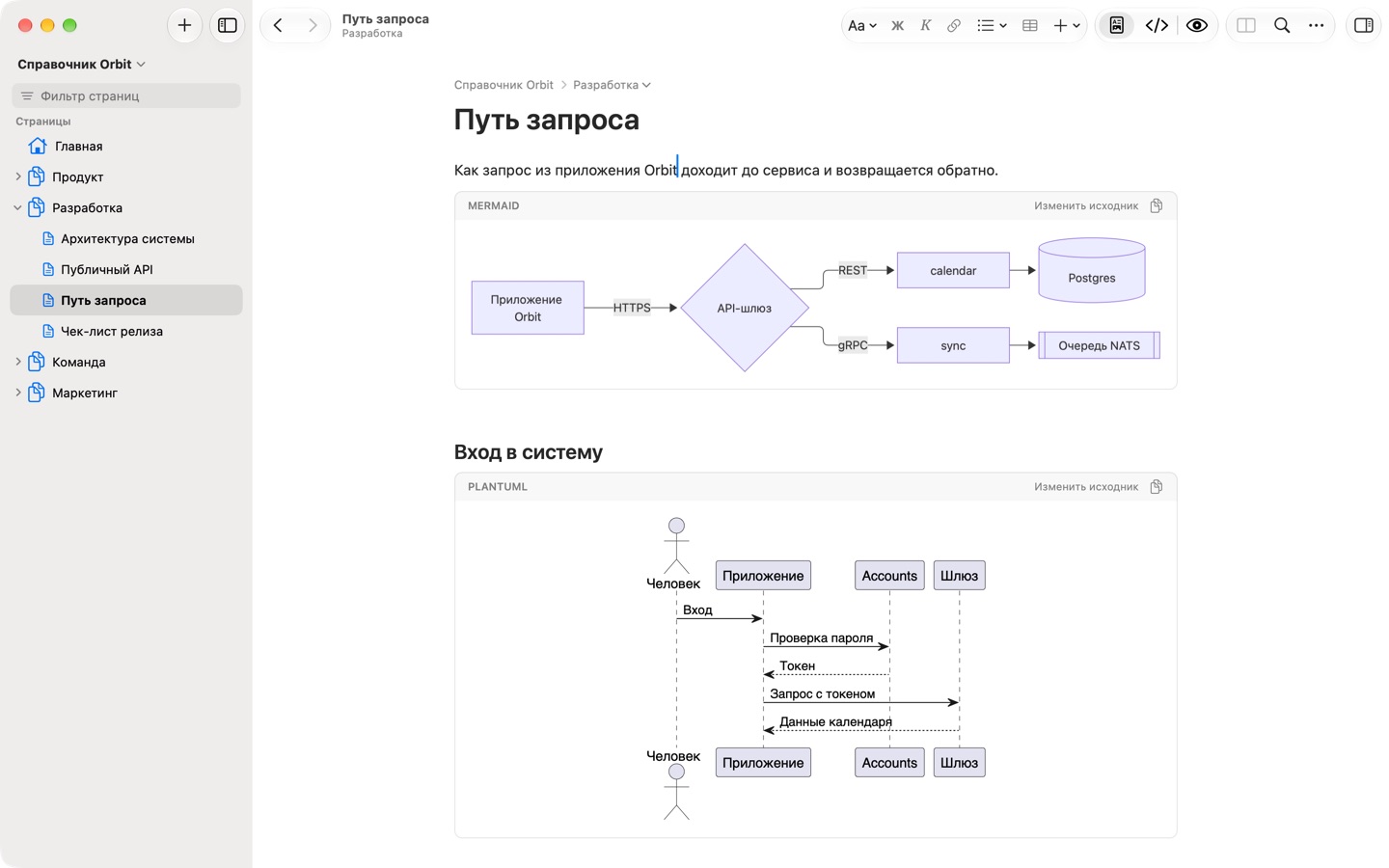The height and width of the screenshot is (868, 1389).
Task: Click the Справочник Orbit breadcrumb link
Action: [x=504, y=85]
